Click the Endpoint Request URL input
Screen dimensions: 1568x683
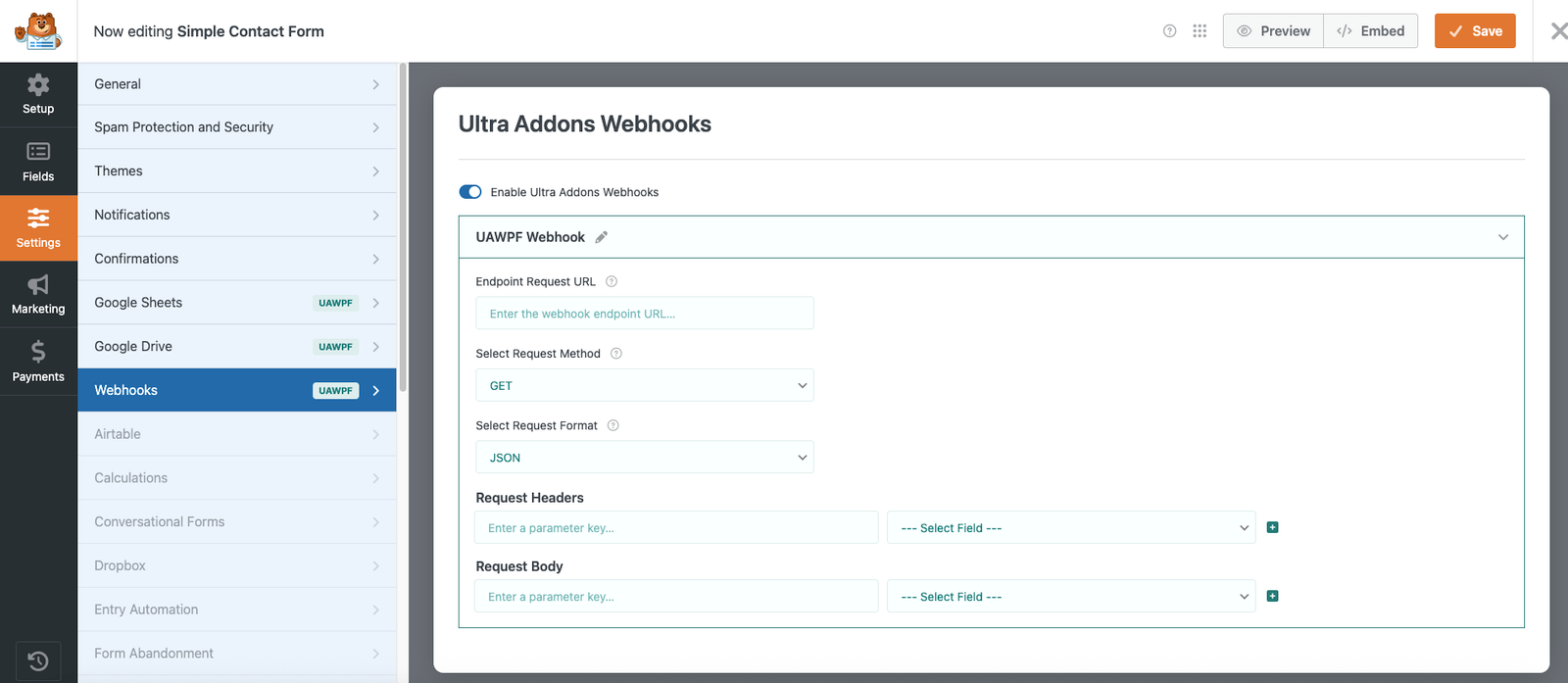tap(644, 314)
